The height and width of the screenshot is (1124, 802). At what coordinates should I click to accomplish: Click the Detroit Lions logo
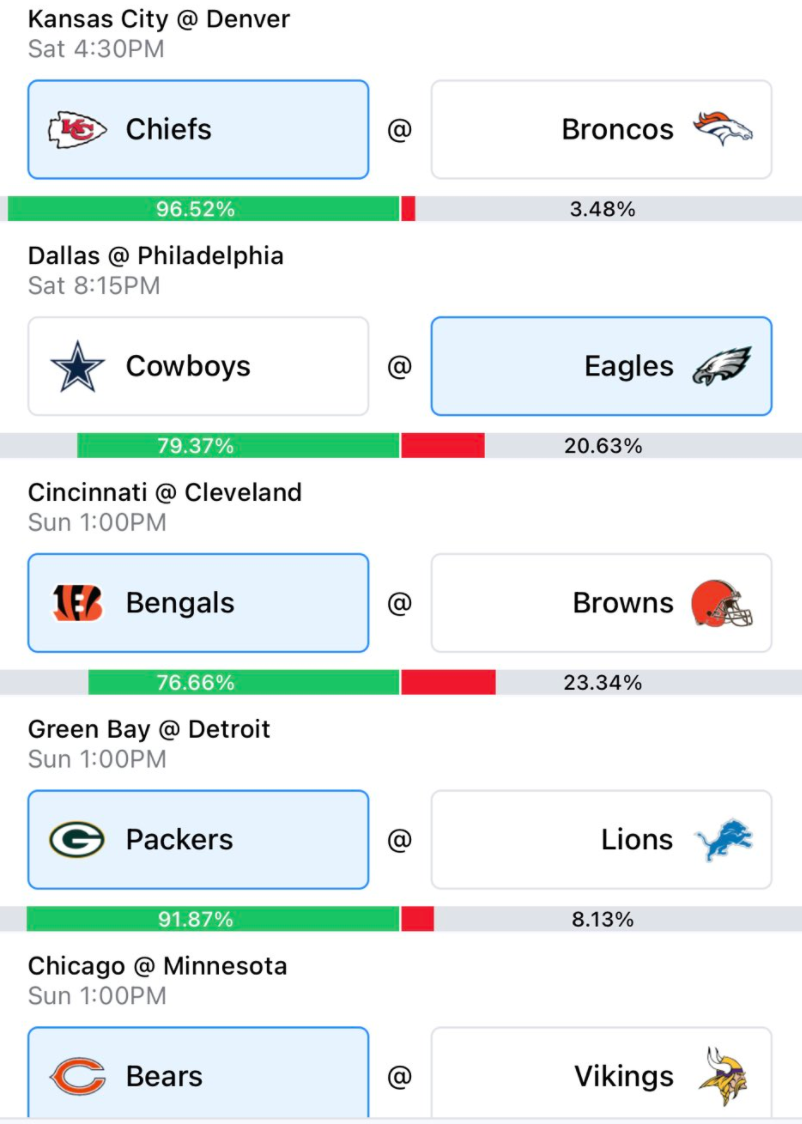coord(724,839)
